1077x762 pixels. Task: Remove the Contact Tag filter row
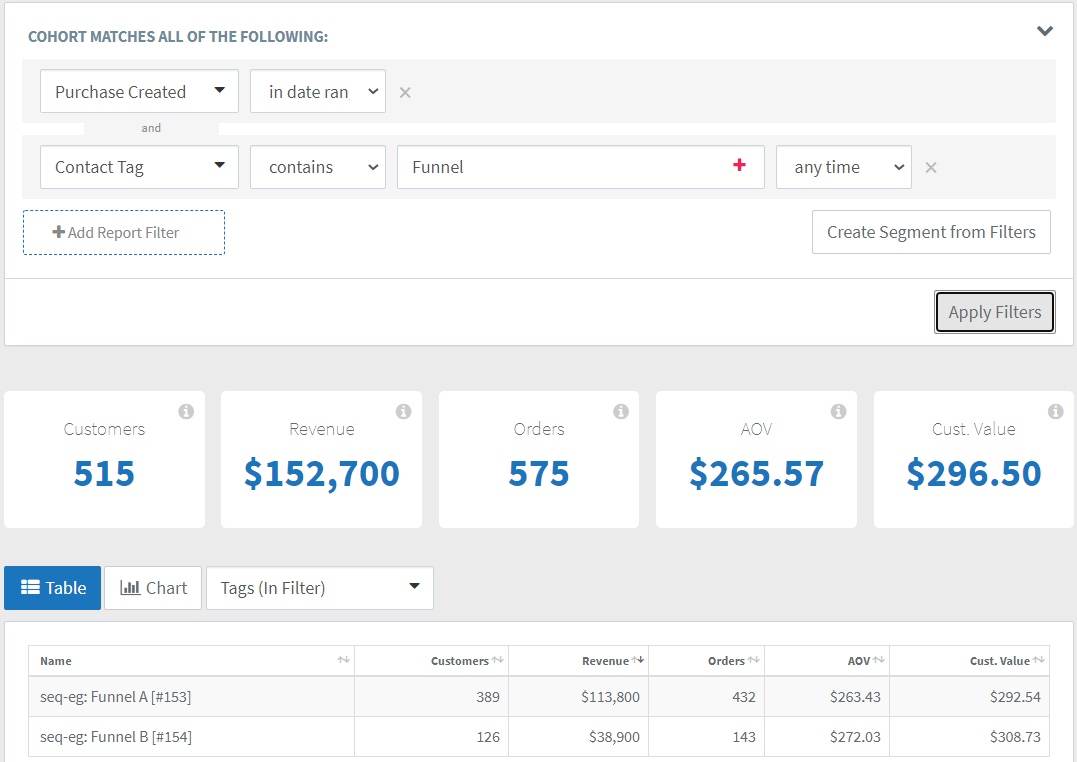click(x=931, y=168)
